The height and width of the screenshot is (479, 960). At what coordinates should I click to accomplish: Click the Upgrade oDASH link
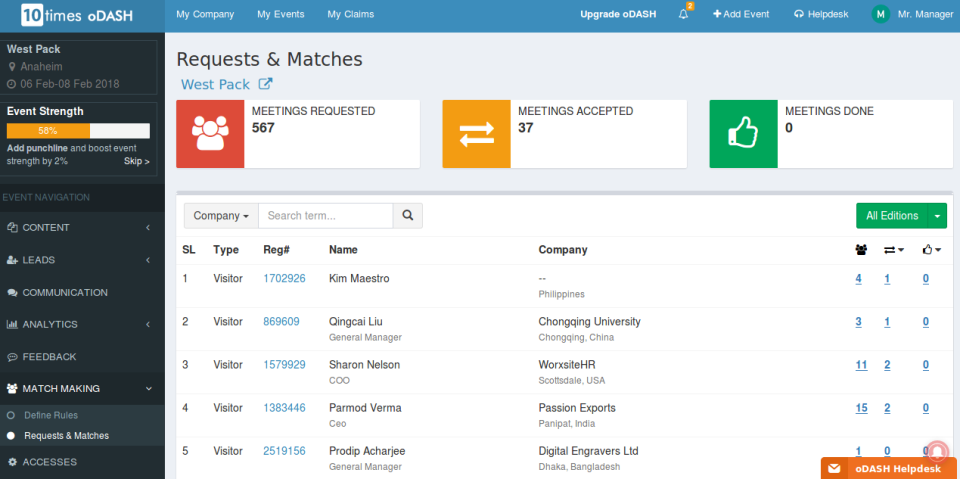pos(618,15)
